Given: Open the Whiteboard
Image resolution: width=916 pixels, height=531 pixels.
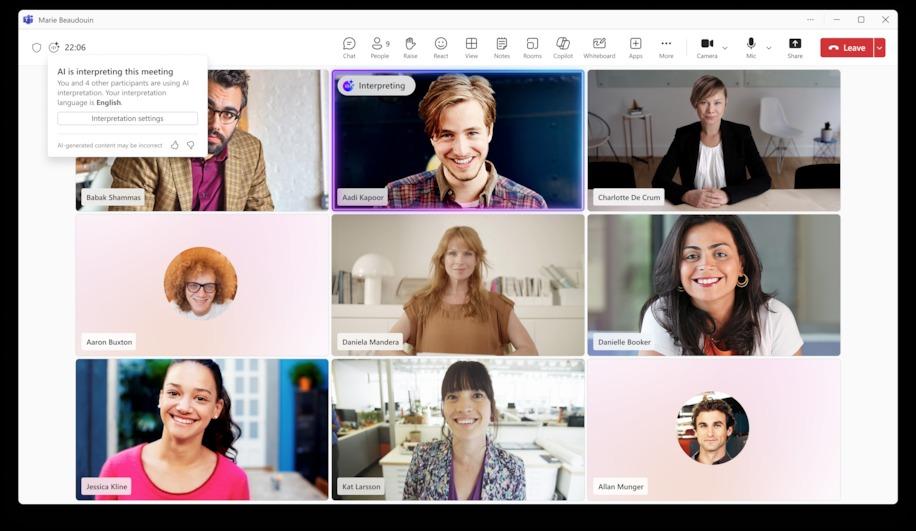Looking at the screenshot, I should click(599, 47).
